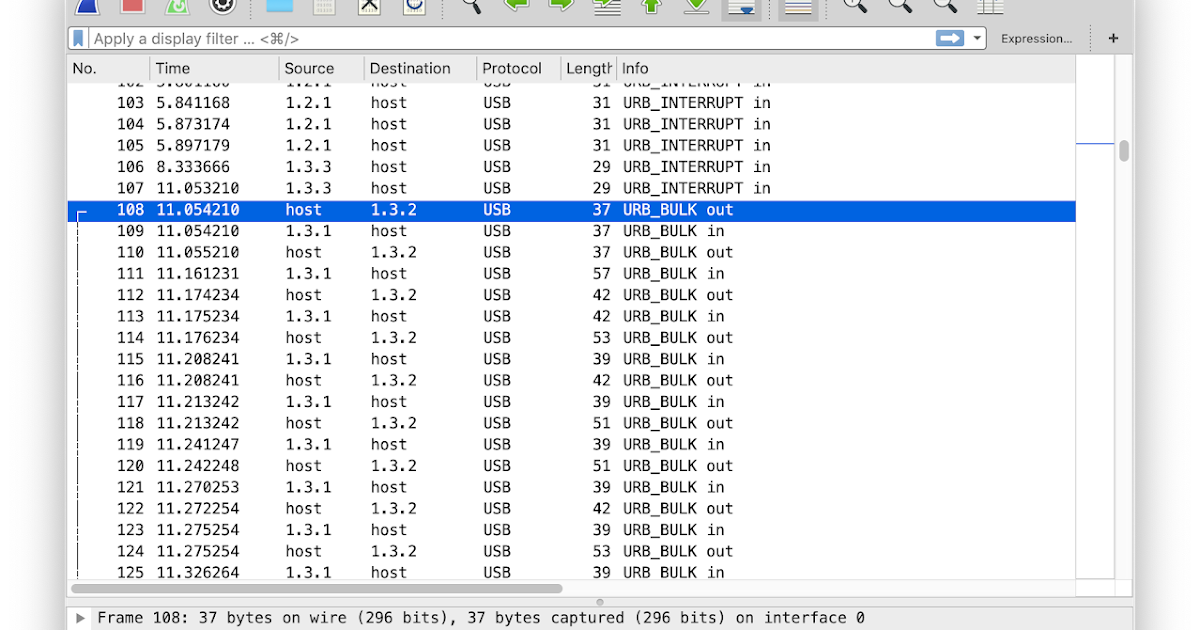Add a new filter button with plus
The width and height of the screenshot is (1200, 630).
[1113, 38]
